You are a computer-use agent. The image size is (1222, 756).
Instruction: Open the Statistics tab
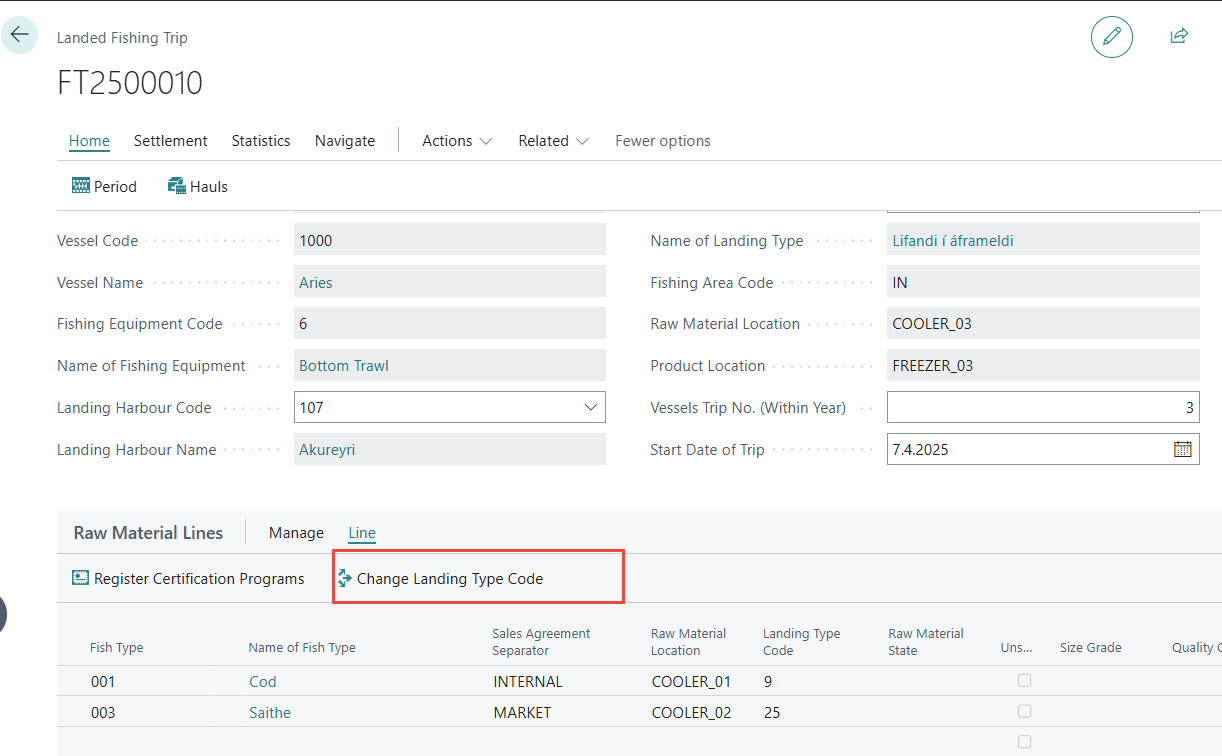[261, 141]
